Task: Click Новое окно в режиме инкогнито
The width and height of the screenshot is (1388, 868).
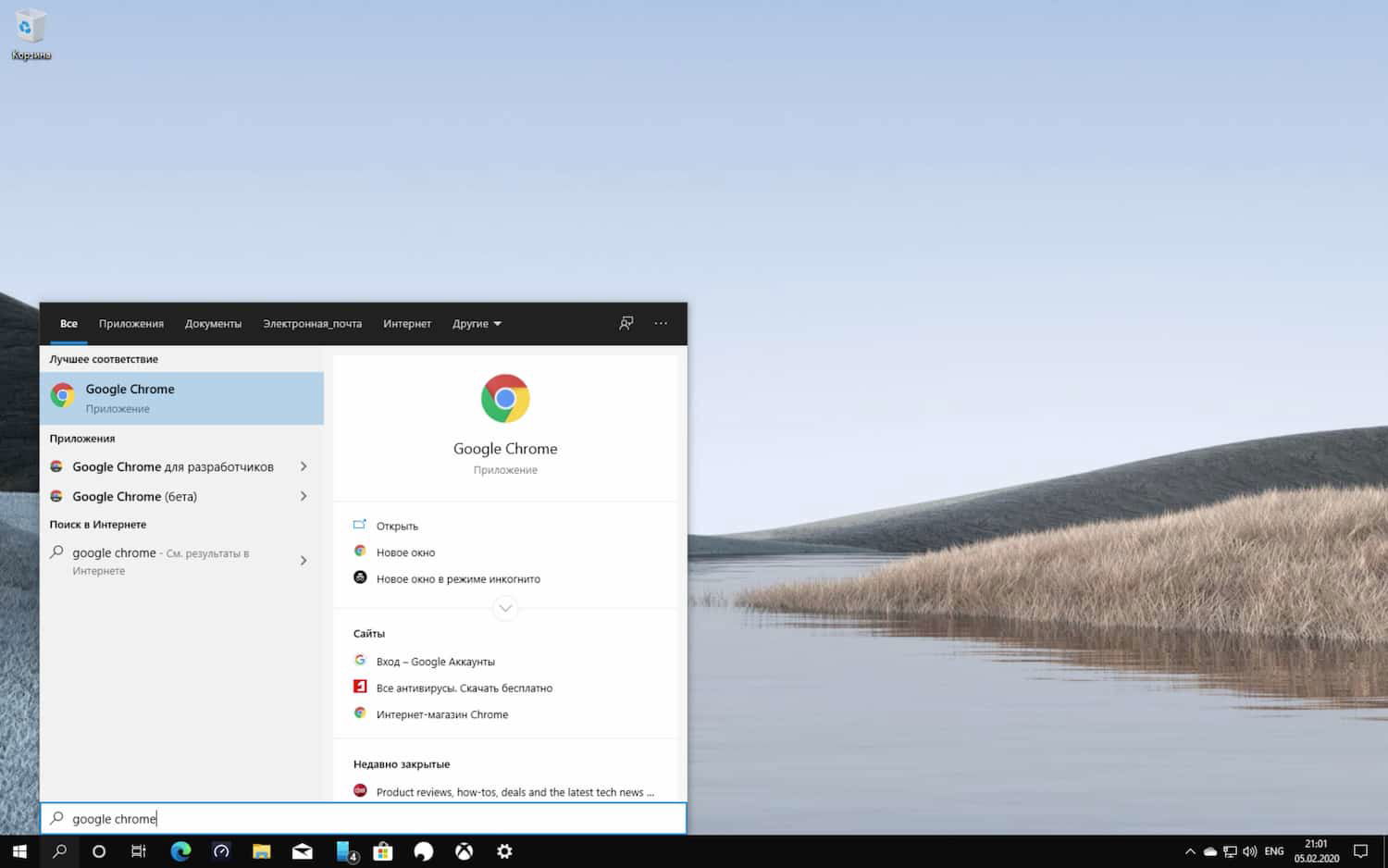Action: pyautogui.click(x=457, y=578)
